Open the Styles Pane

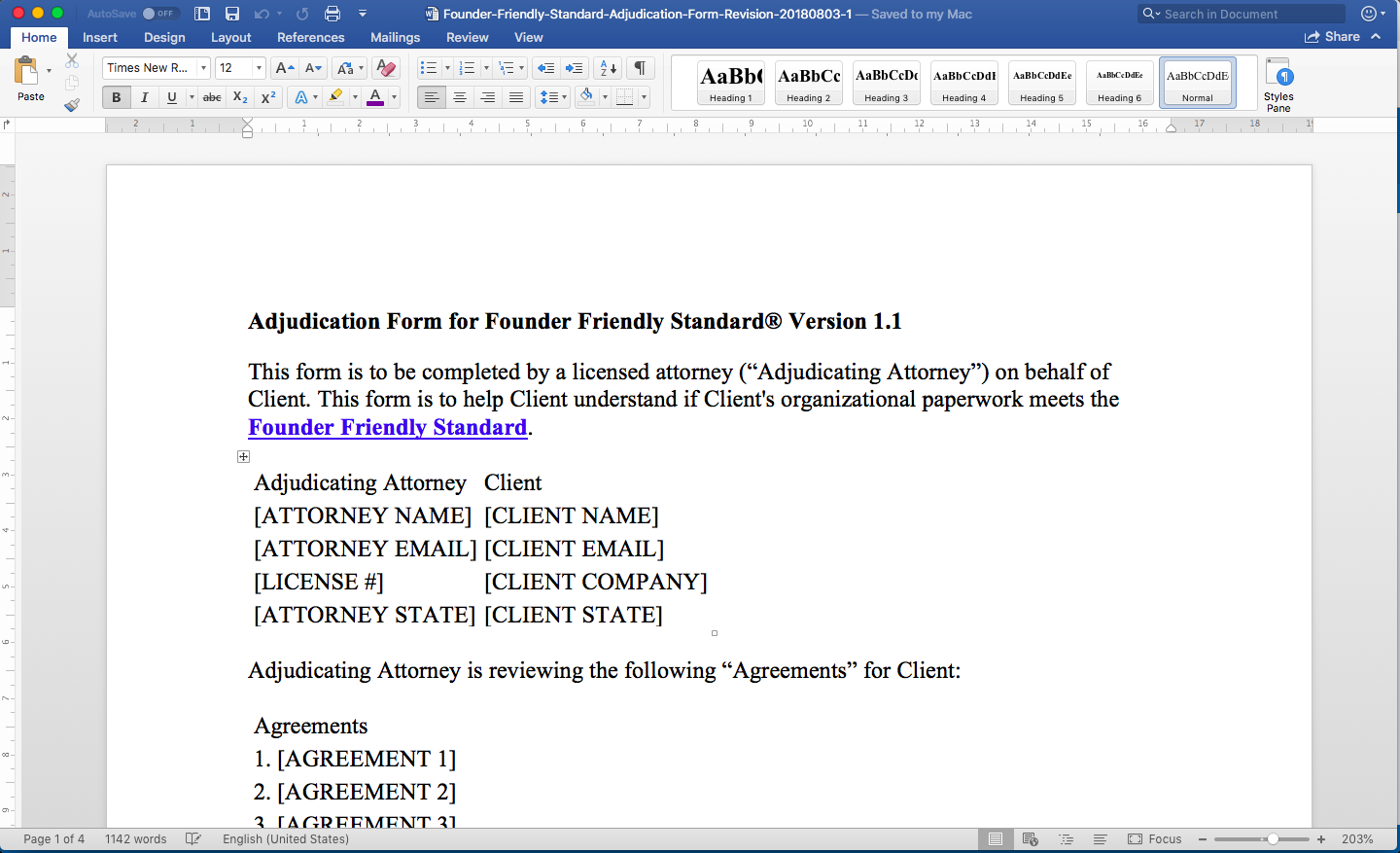pos(1278,83)
